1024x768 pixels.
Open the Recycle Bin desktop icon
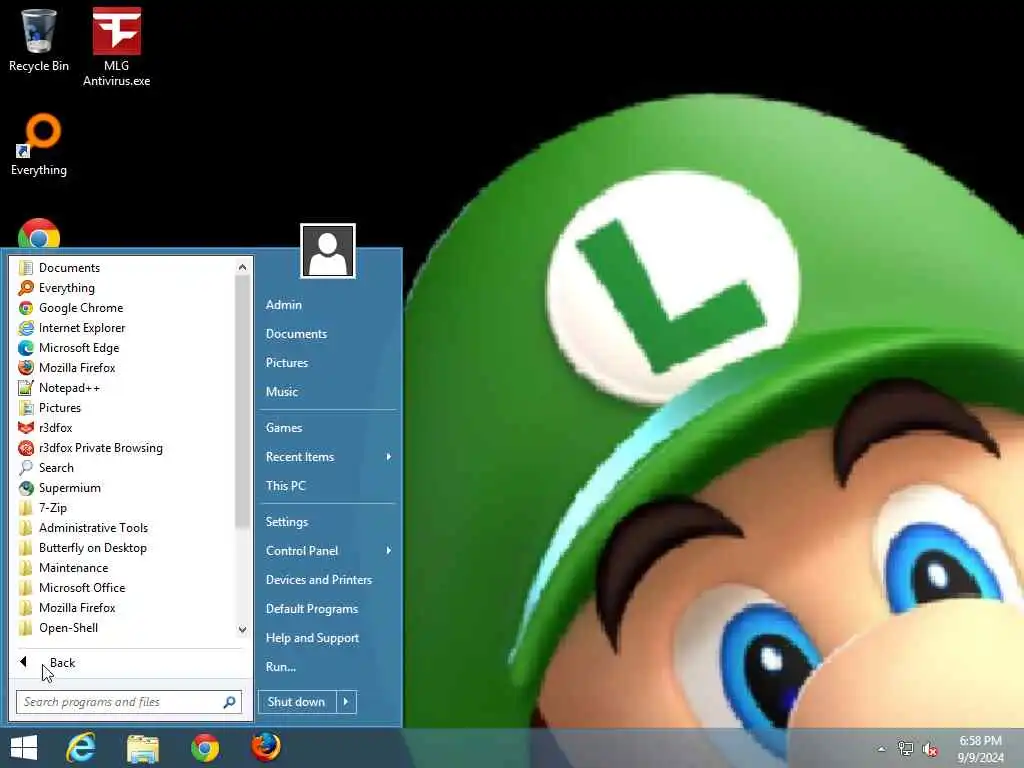[39, 39]
